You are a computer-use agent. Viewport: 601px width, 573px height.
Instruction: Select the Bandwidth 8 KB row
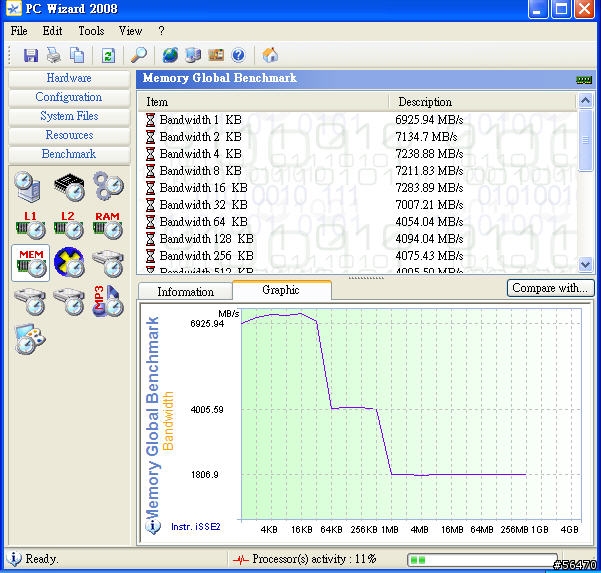[x=357, y=171]
